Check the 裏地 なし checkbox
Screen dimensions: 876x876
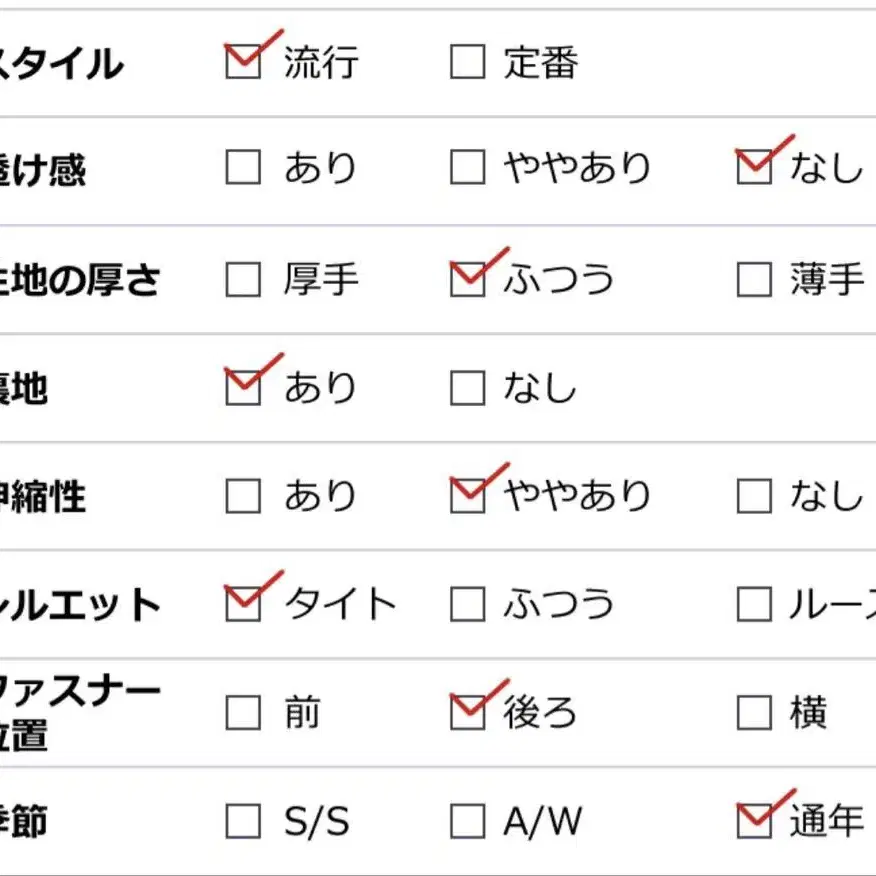point(467,388)
